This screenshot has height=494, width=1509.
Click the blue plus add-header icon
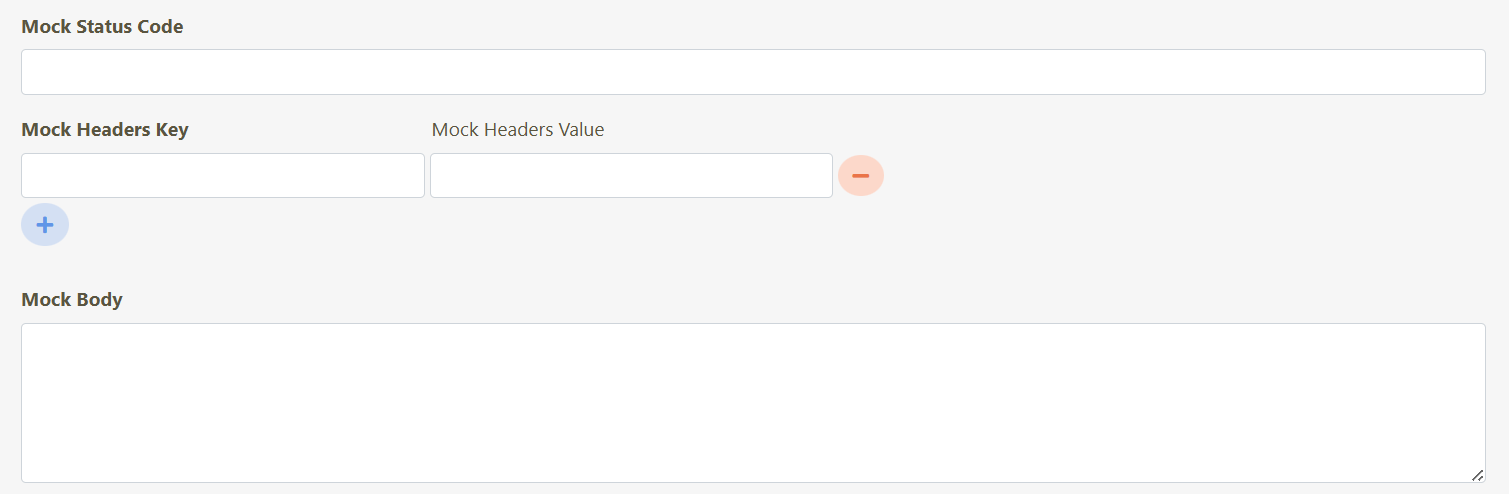[45, 225]
